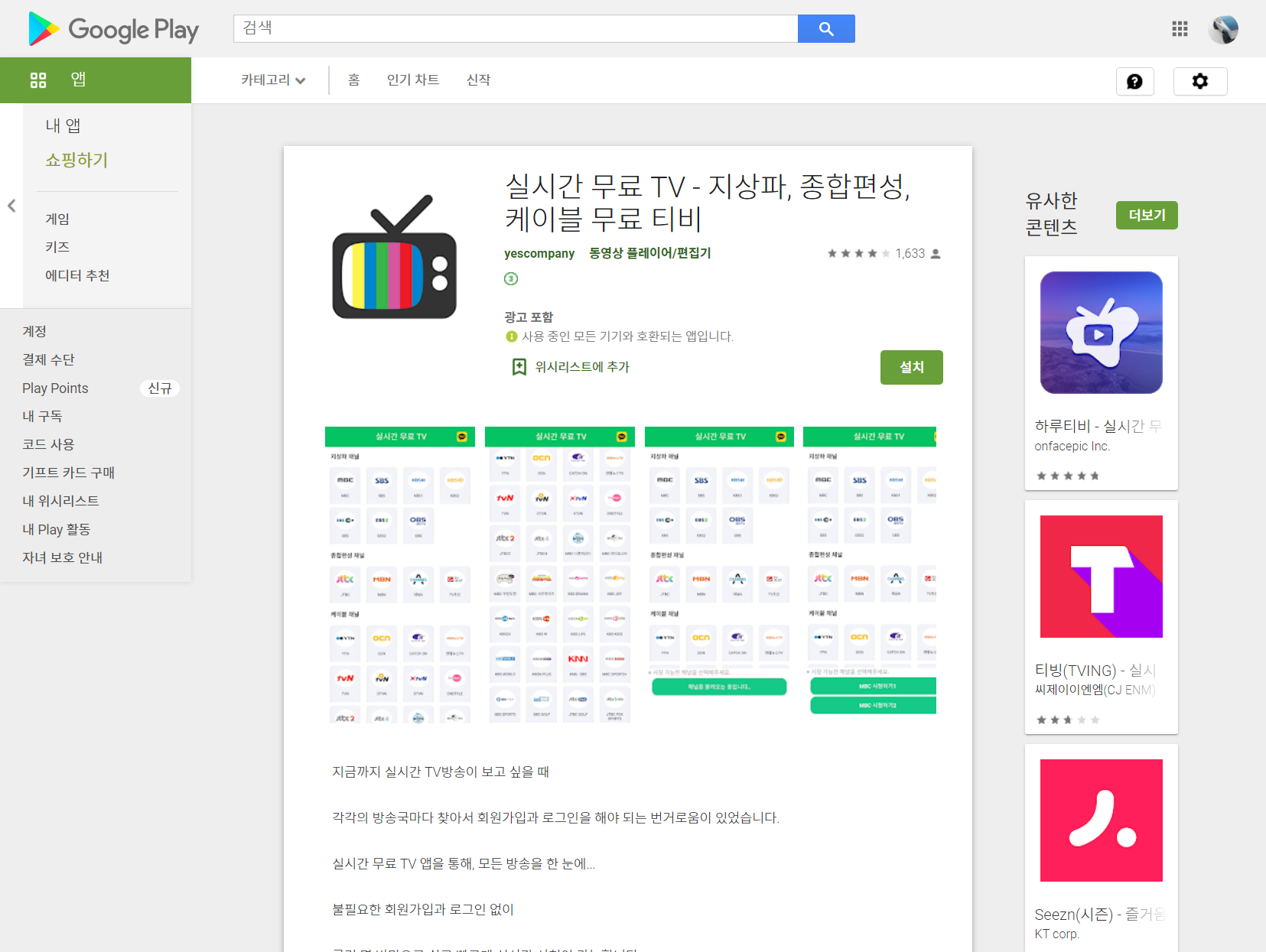Click the 신규 badge beside Play Points
This screenshot has width=1266, height=952.
pyautogui.click(x=160, y=388)
